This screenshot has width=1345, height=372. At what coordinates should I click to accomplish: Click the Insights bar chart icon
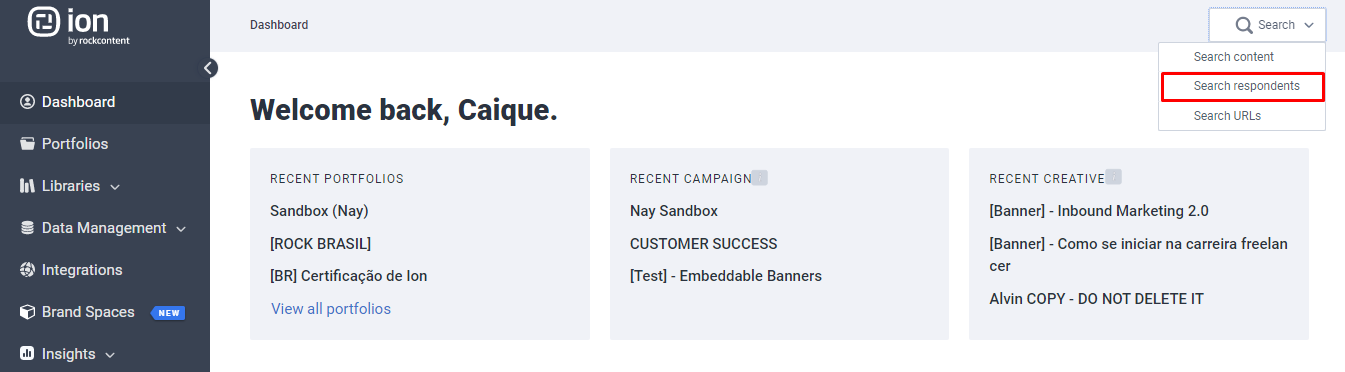point(27,354)
